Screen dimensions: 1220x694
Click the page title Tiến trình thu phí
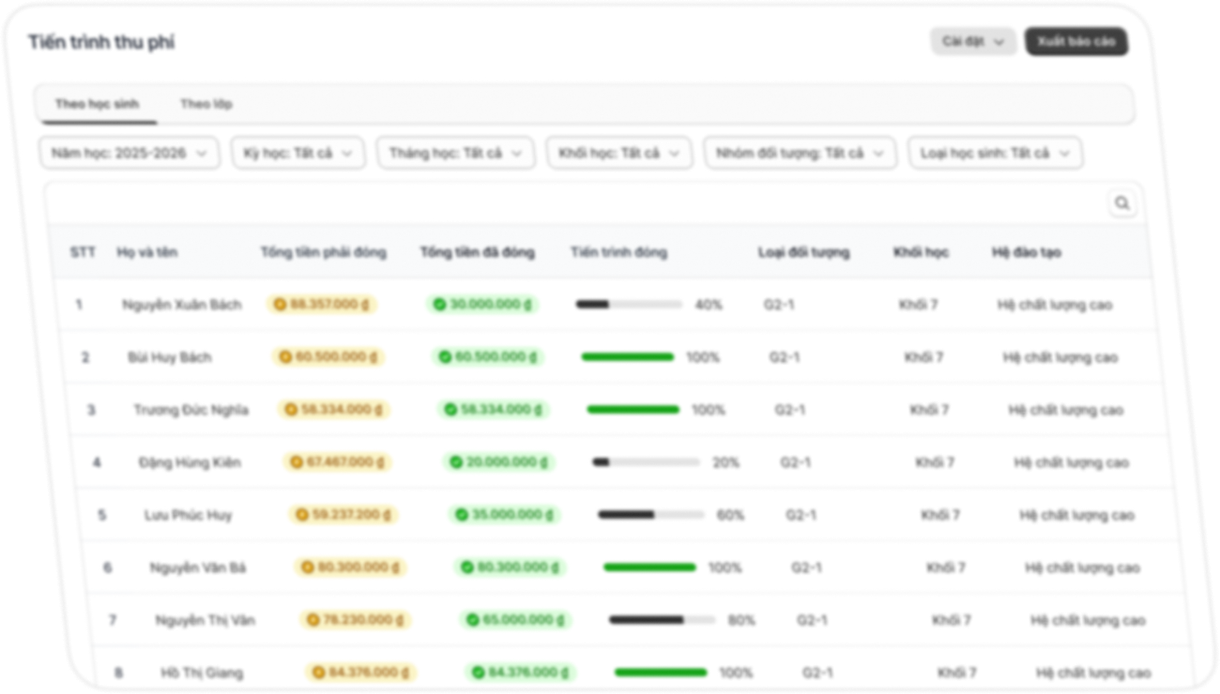tap(101, 42)
